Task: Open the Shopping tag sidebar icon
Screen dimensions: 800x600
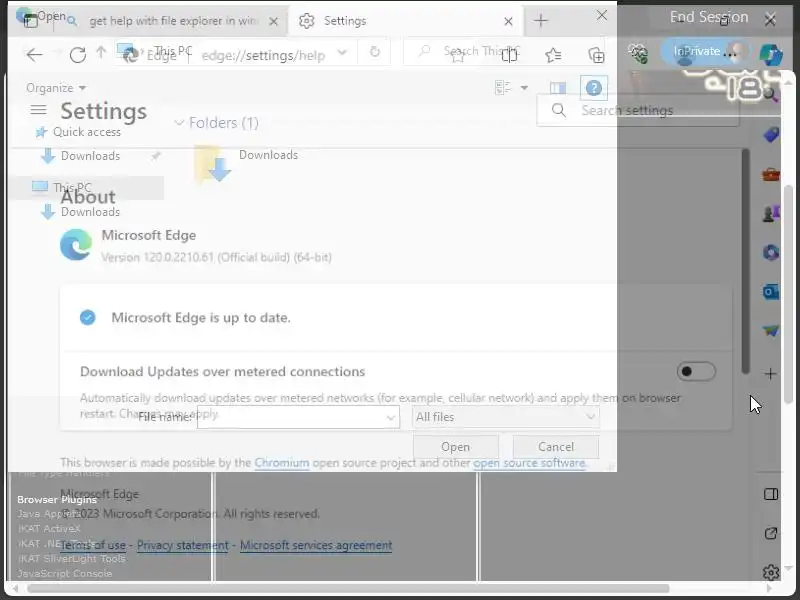Action: point(771,135)
